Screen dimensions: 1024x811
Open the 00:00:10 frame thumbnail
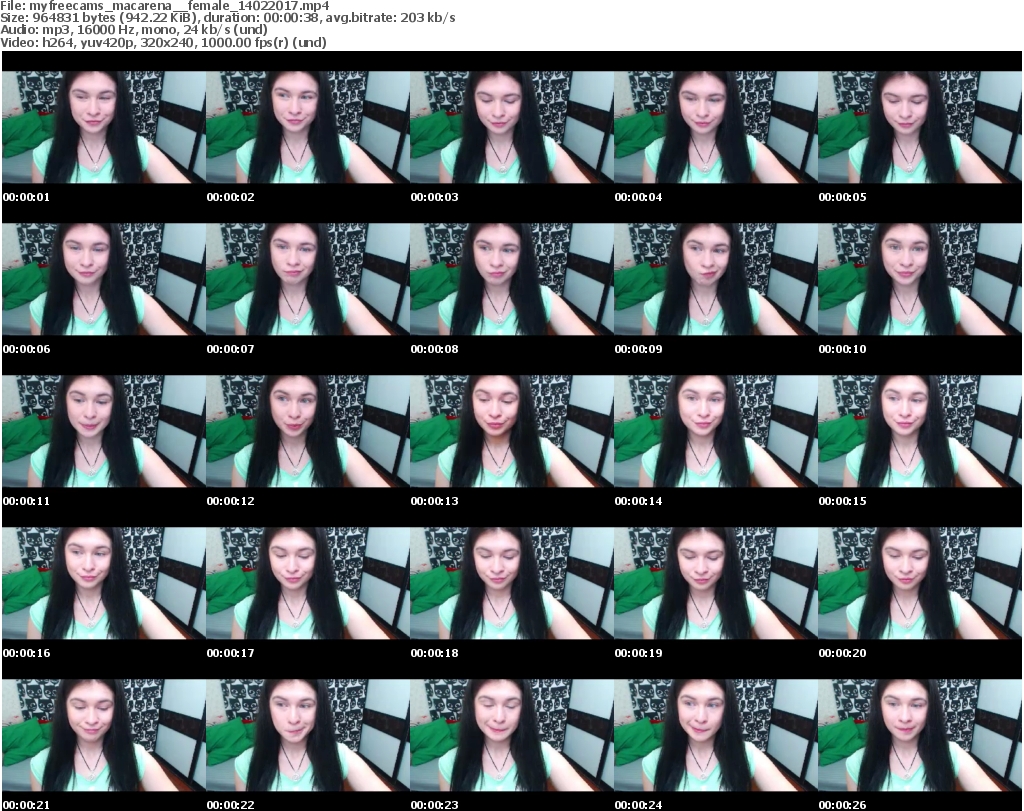pos(920,279)
